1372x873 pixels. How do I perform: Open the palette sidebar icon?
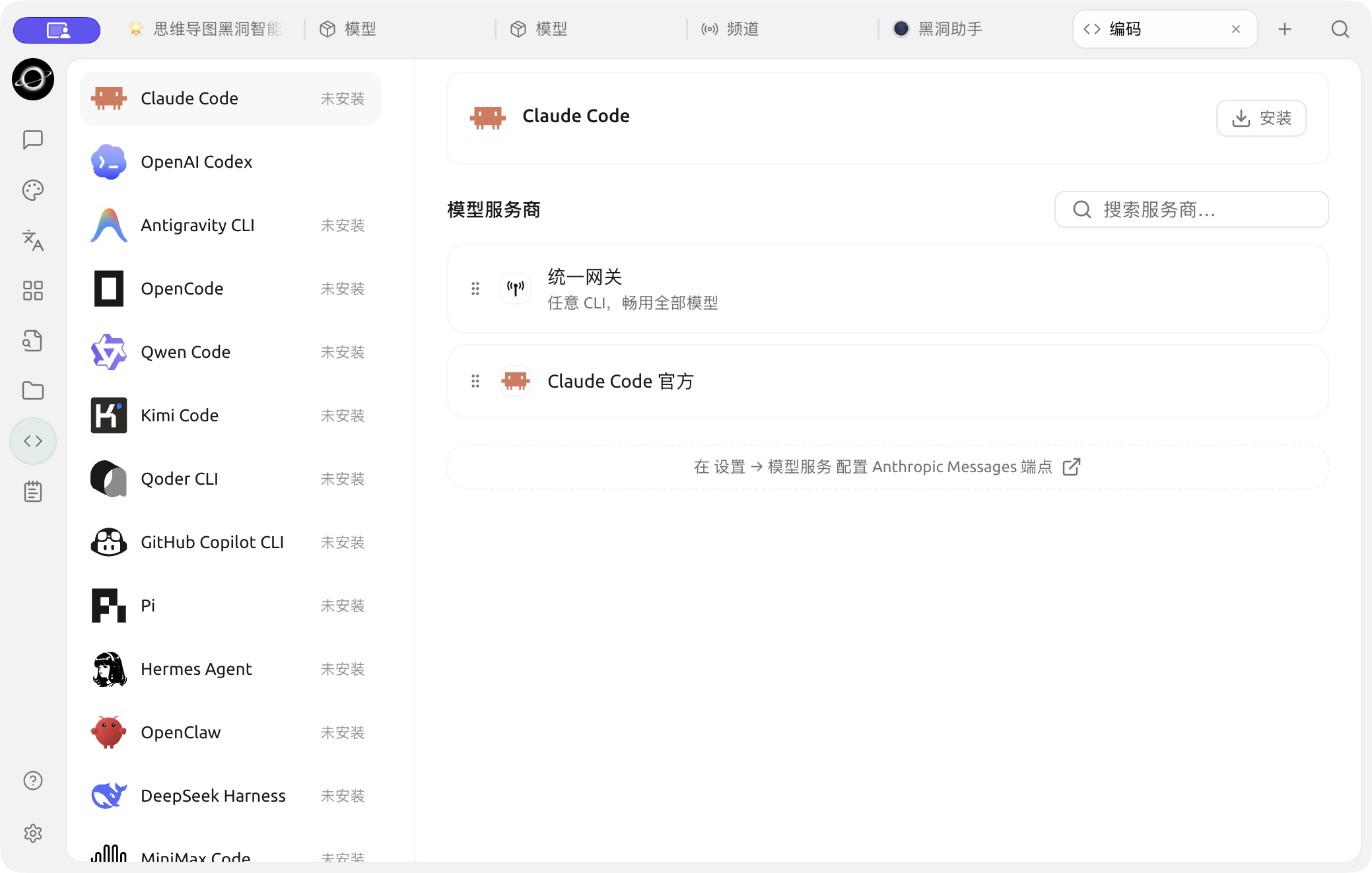click(x=33, y=190)
